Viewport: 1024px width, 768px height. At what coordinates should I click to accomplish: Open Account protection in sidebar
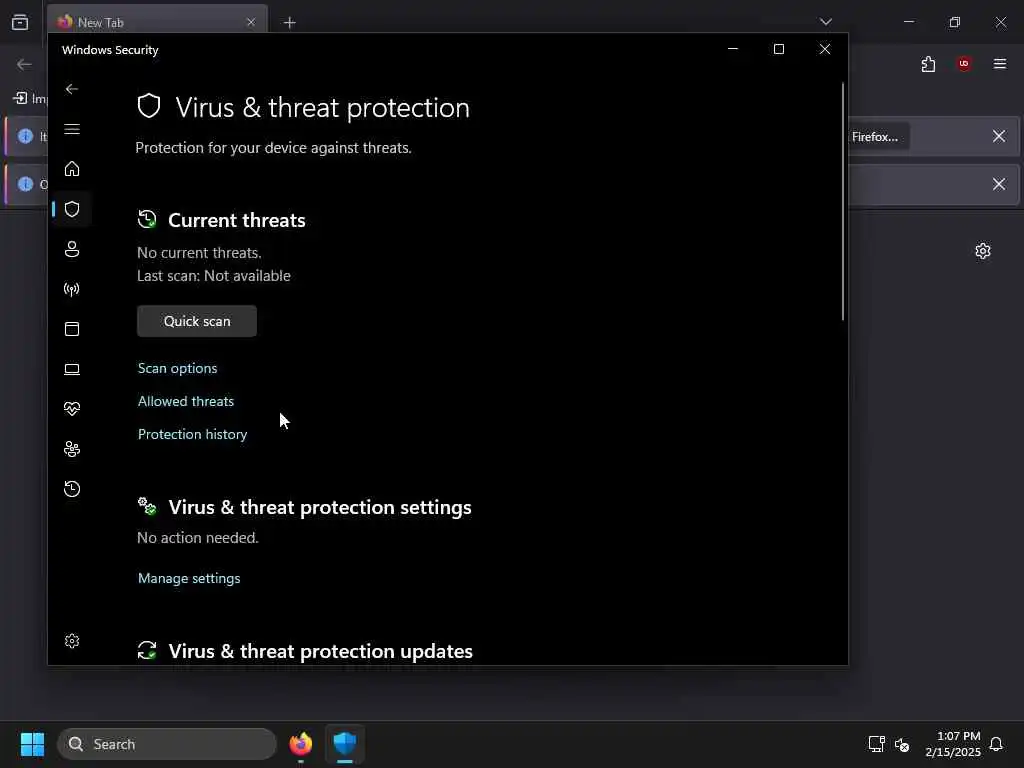(x=72, y=249)
